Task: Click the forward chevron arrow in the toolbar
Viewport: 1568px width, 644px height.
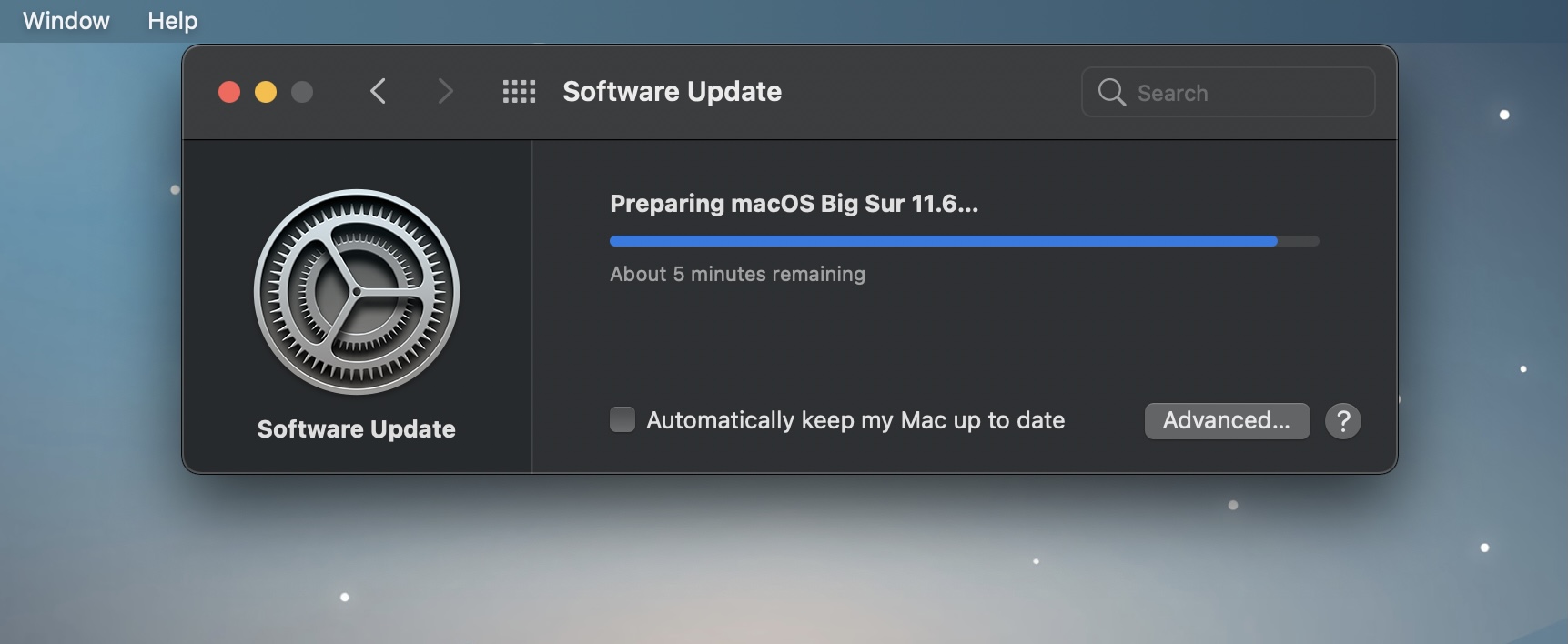Action: (x=445, y=91)
